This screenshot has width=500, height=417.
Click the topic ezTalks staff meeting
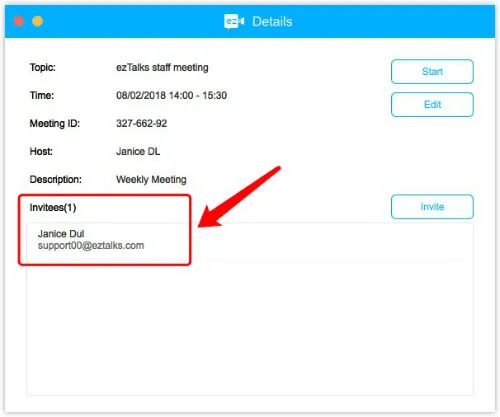162,68
